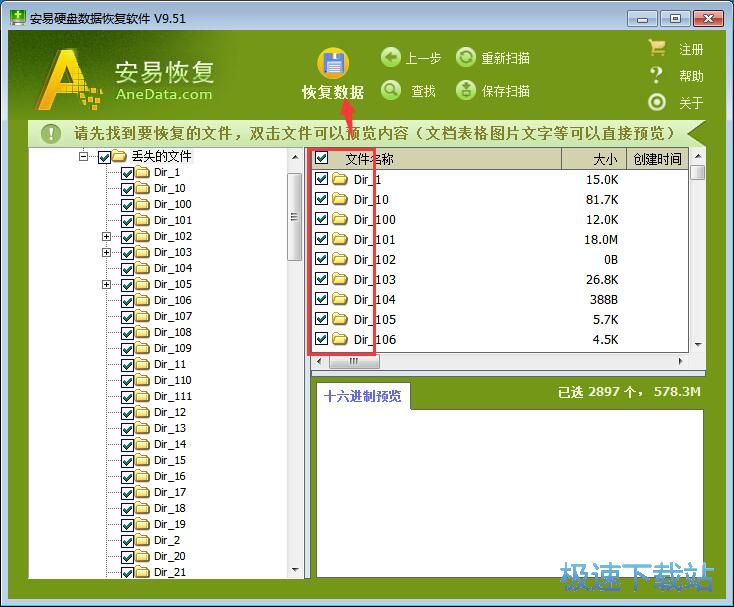Click the 已选 2897 个, 578.3M status text
The width and height of the screenshot is (734, 607).
coord(630,392)
